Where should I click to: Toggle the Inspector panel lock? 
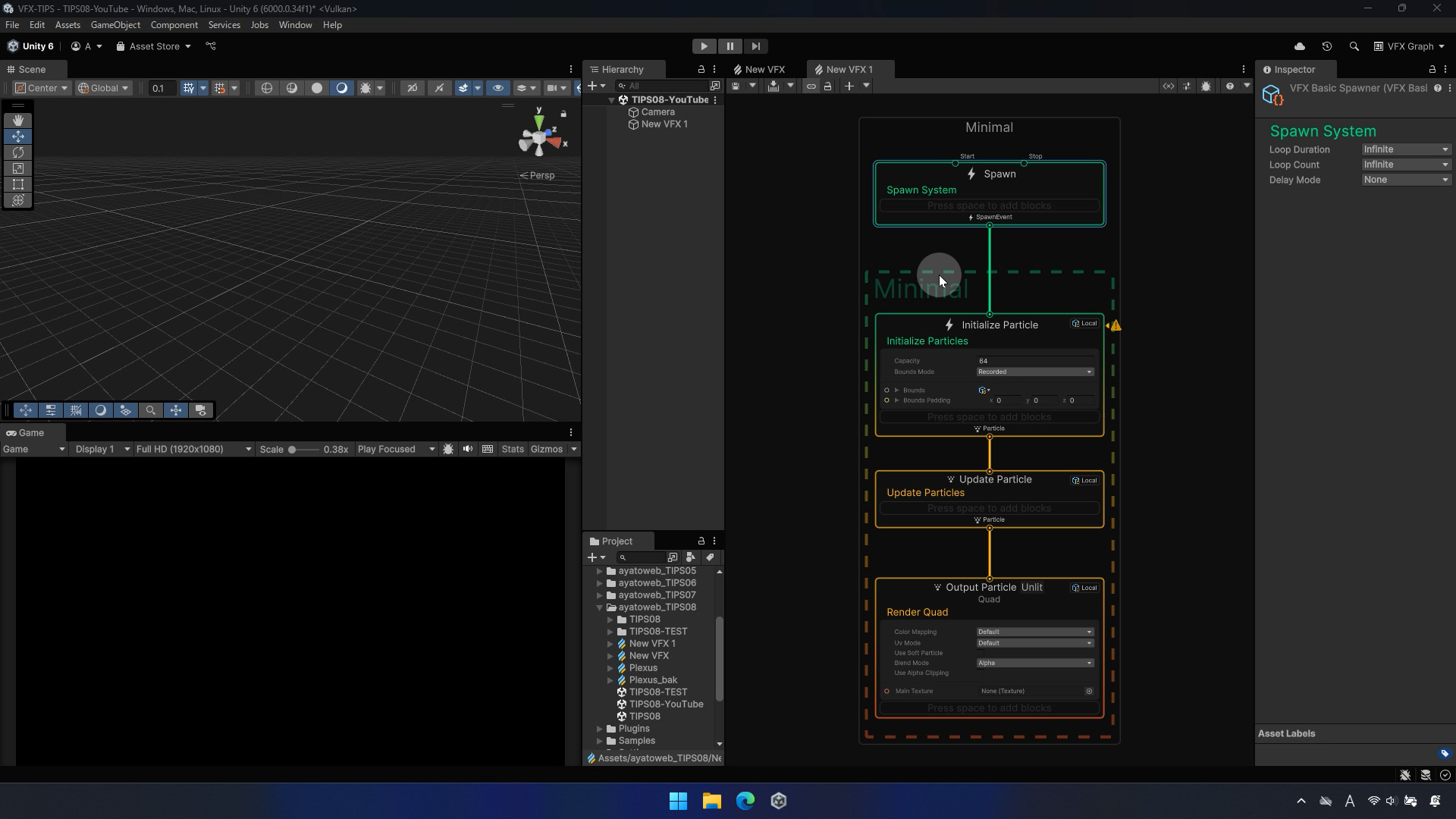[1432, 70]
